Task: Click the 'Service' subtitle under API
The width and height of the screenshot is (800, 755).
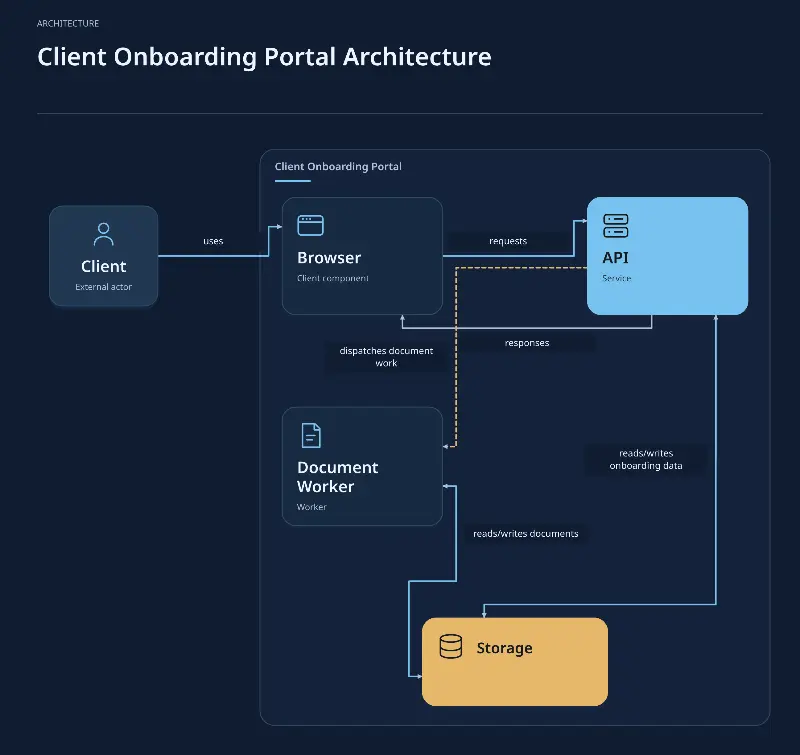Action: click(617, 278)
